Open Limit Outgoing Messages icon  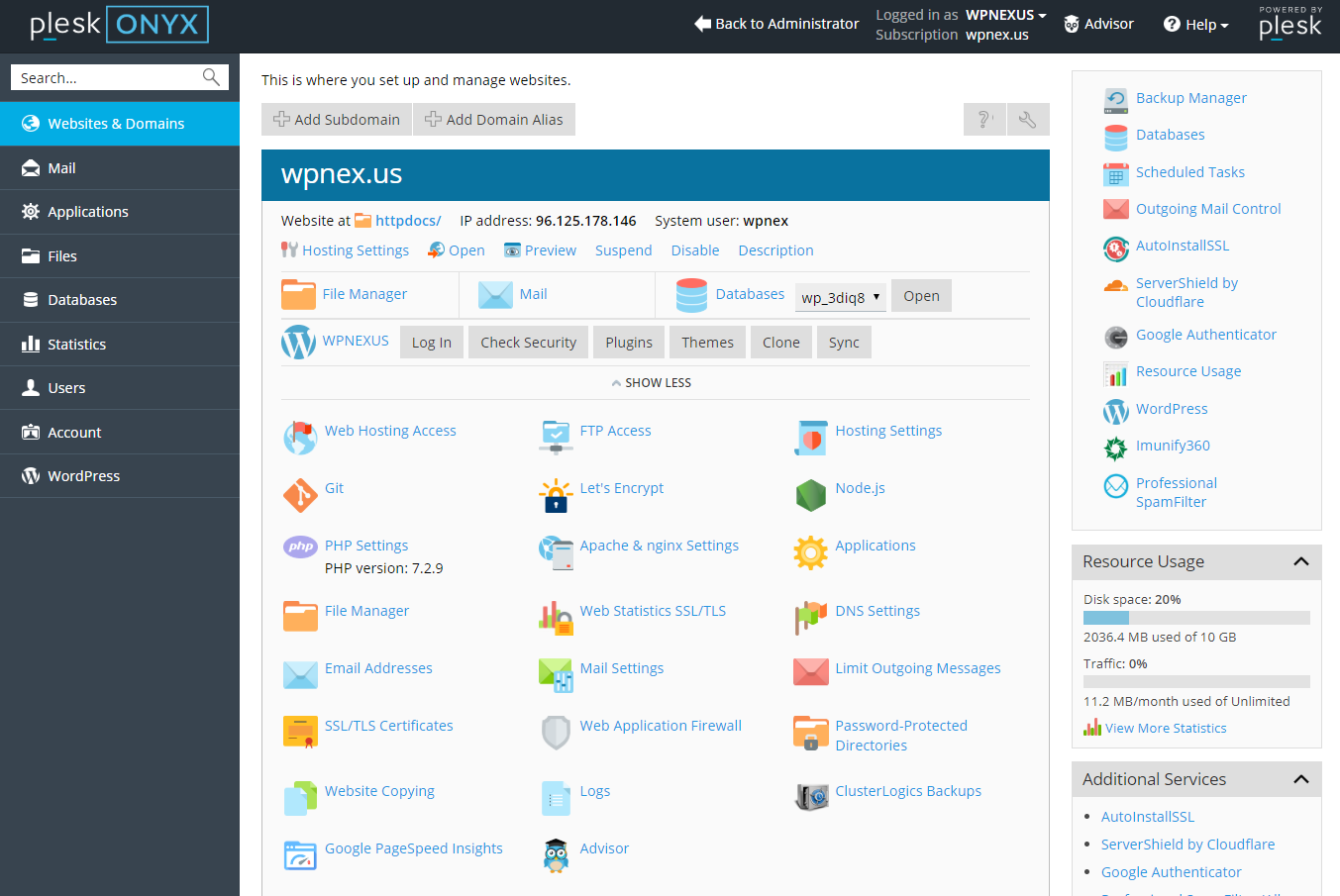point(811,673)
